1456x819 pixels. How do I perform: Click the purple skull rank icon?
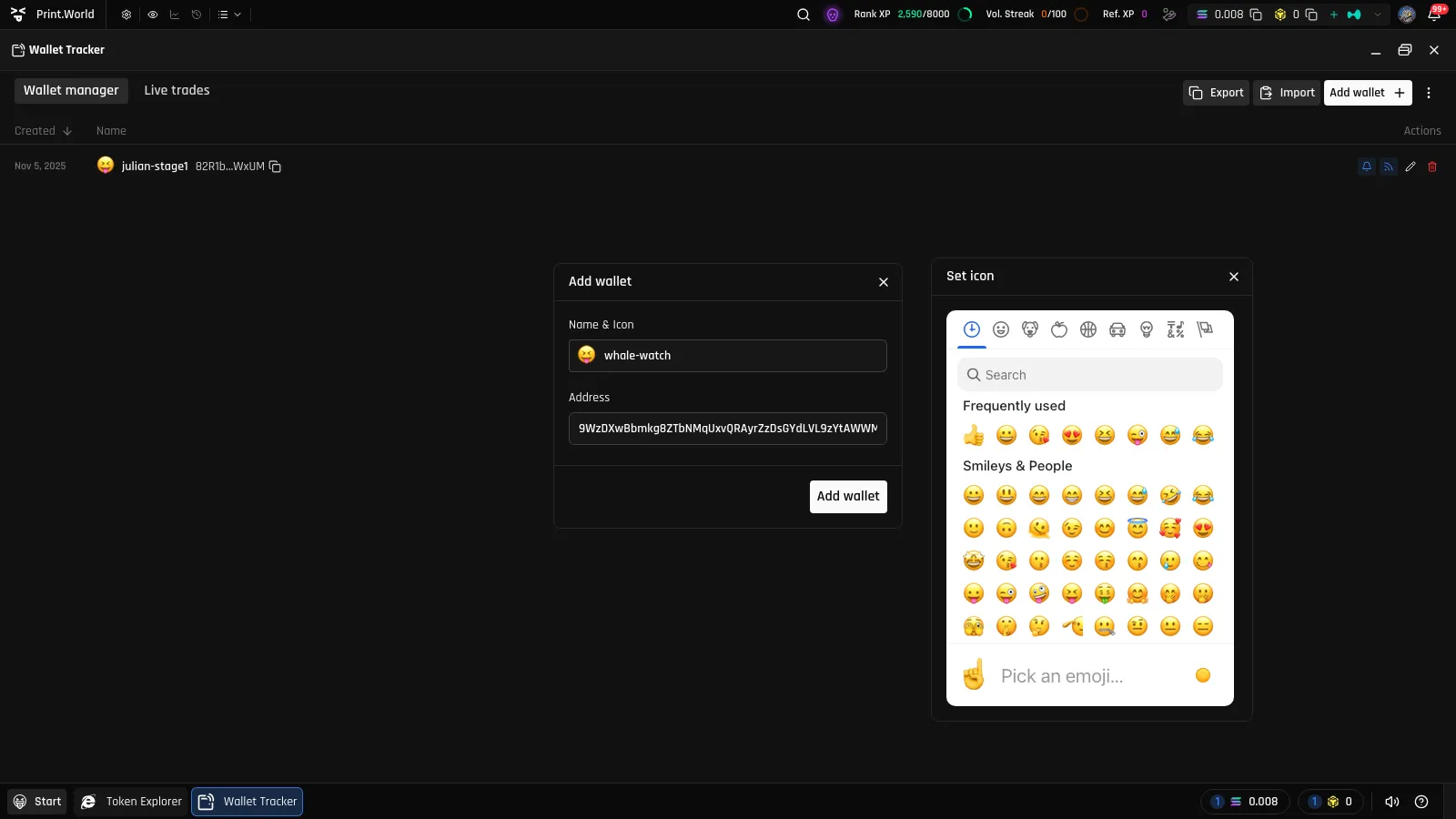click(x=833, y=15)
